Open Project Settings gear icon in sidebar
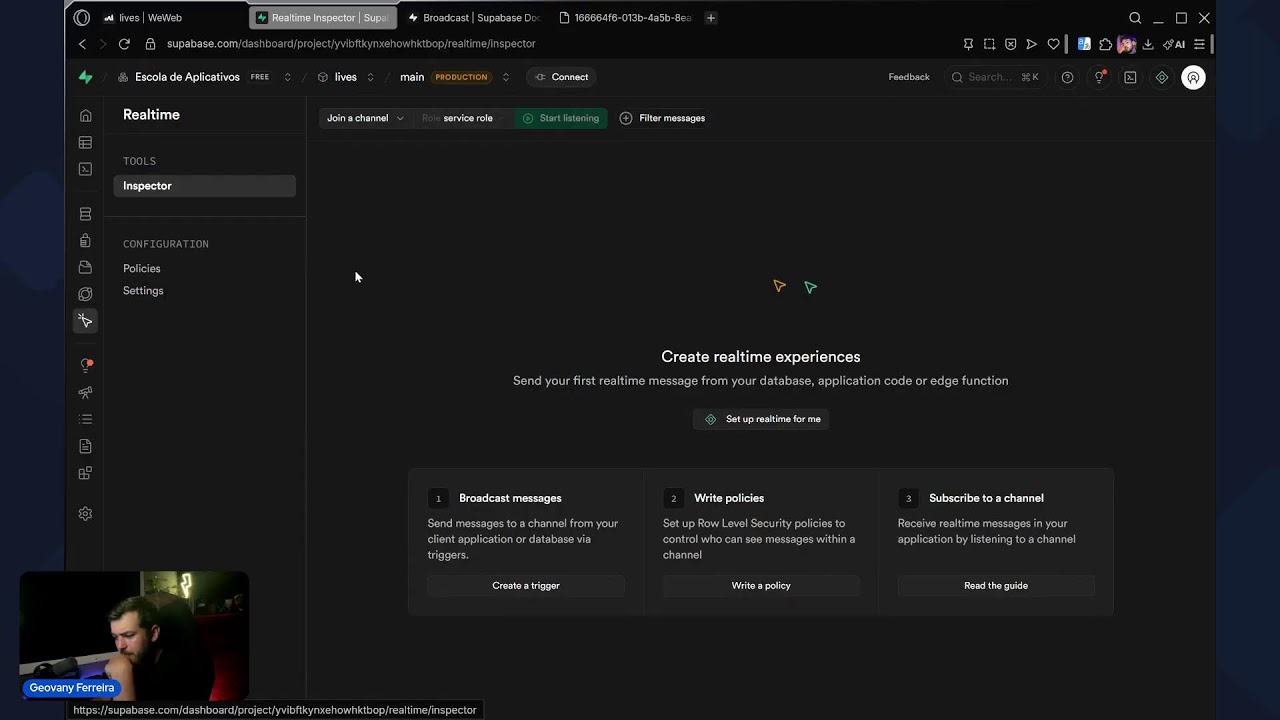The height and width of the screenshot is (720, 1280). (x=85, y=514)
